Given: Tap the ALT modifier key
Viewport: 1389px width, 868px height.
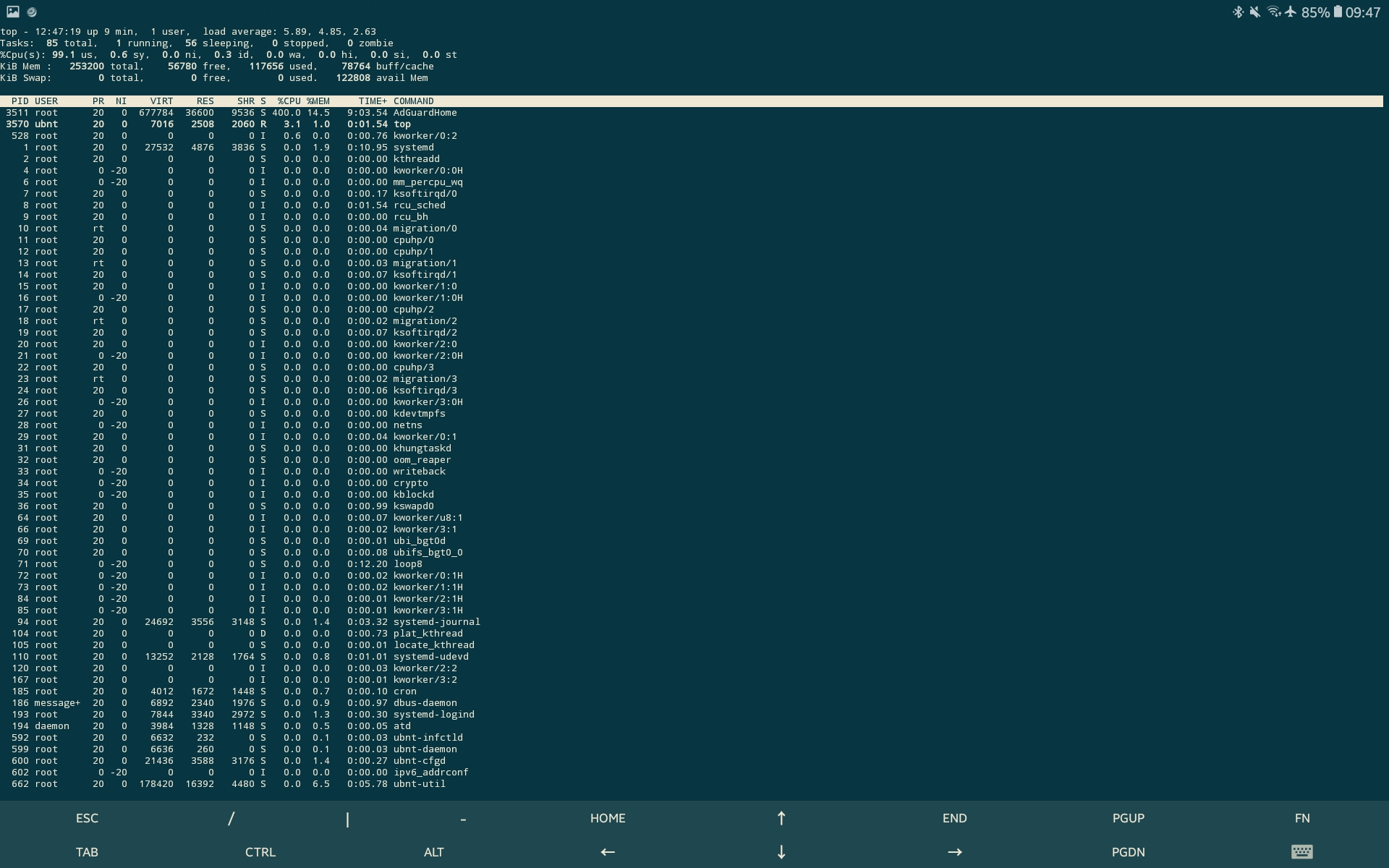Looking at the screenshot, I should click(434, 852).
